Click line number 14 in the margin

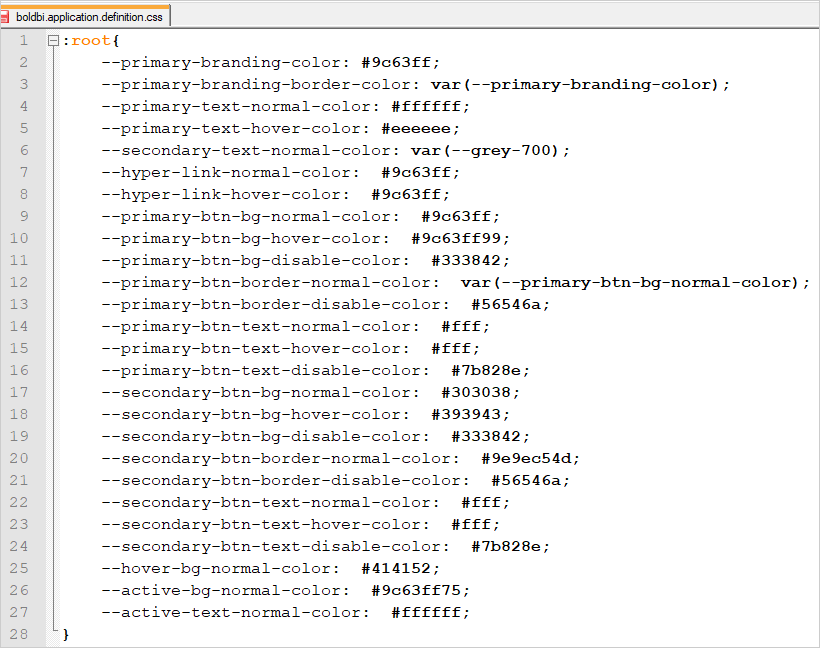click(20, 327)
